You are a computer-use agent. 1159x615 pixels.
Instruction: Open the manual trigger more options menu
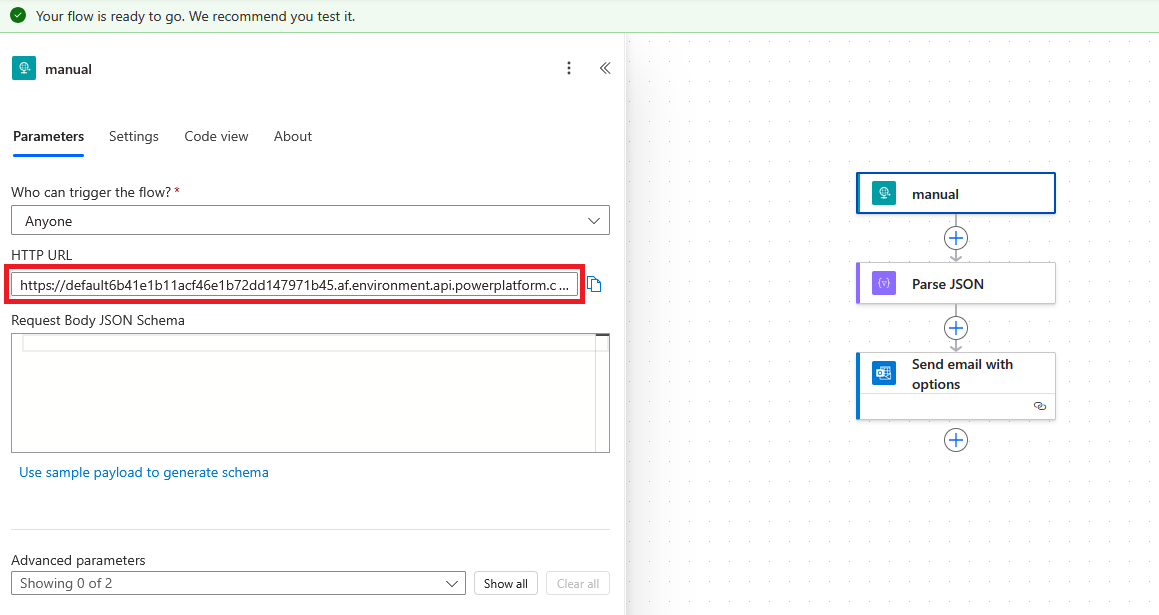point(568,68)
